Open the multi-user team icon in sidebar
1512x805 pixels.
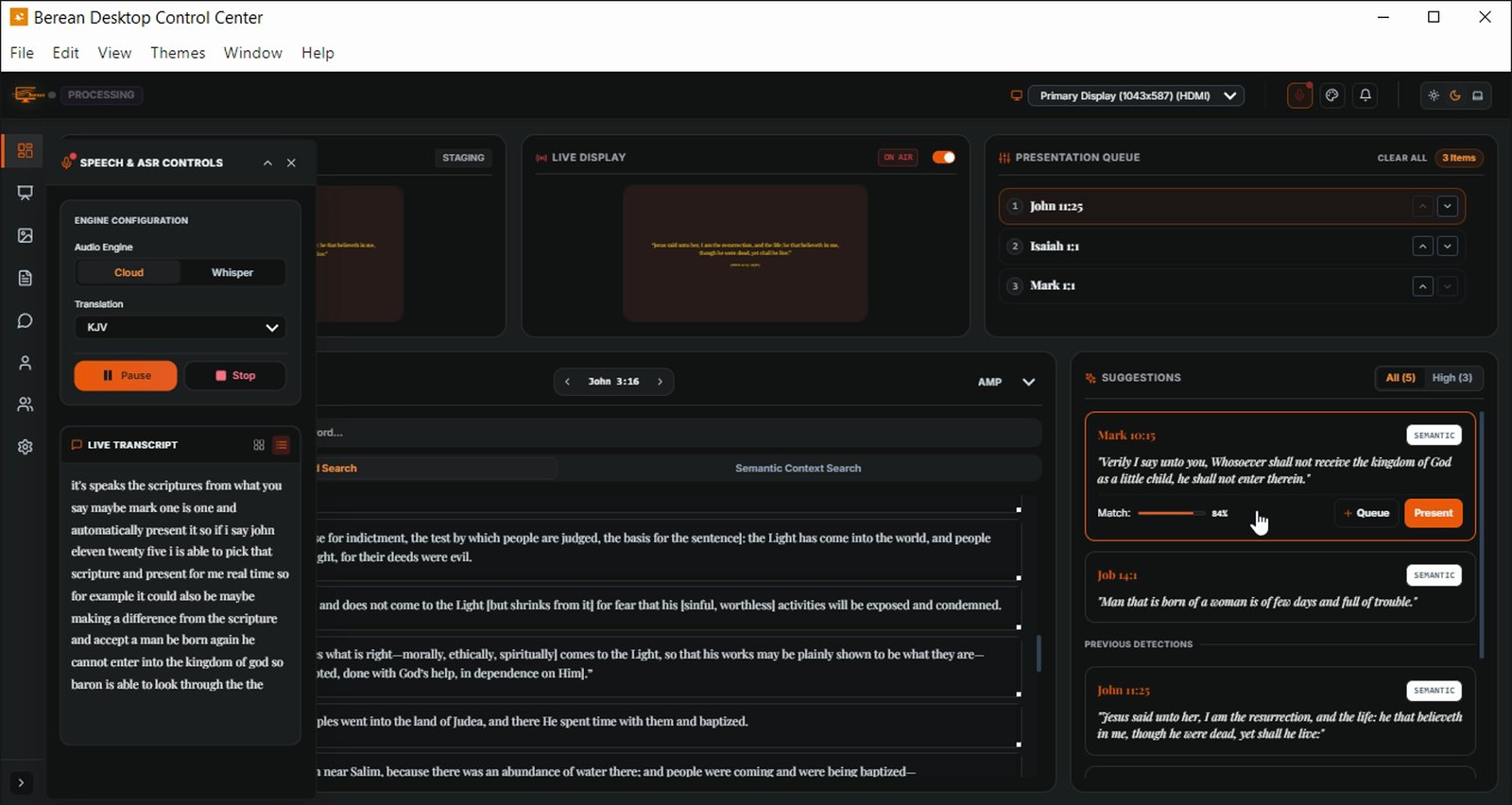pyautogui.click(x=26, y=404)
